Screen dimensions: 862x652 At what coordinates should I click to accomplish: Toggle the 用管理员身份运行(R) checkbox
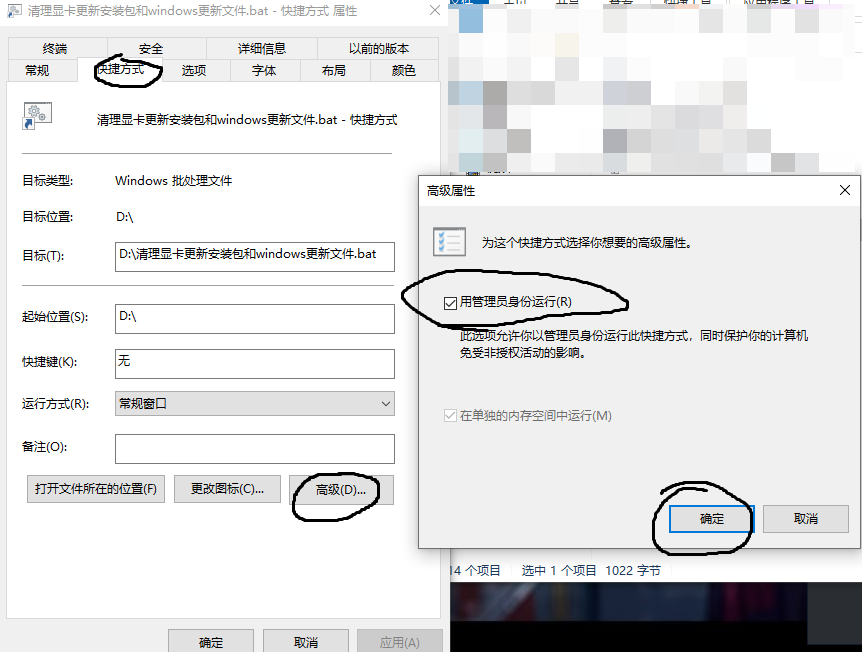point(450,303)
